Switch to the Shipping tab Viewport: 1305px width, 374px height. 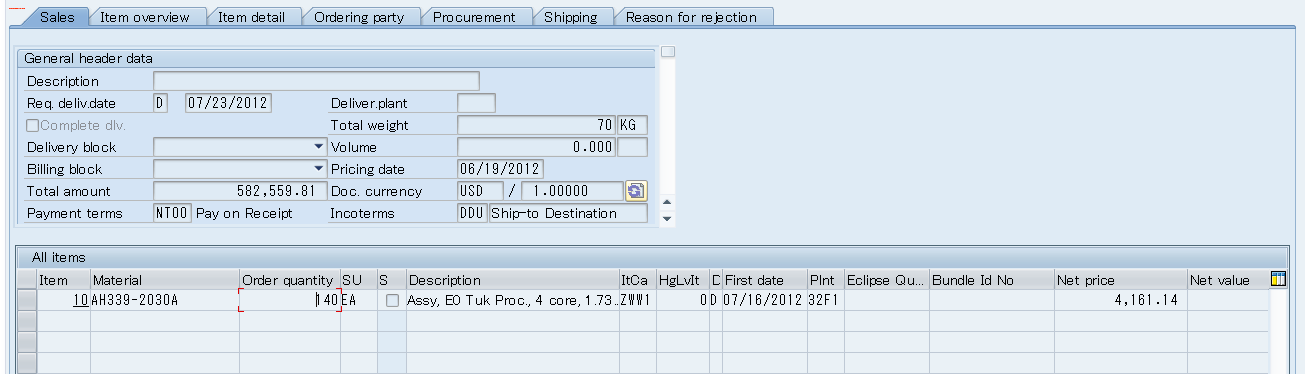(x=571, y=17)
